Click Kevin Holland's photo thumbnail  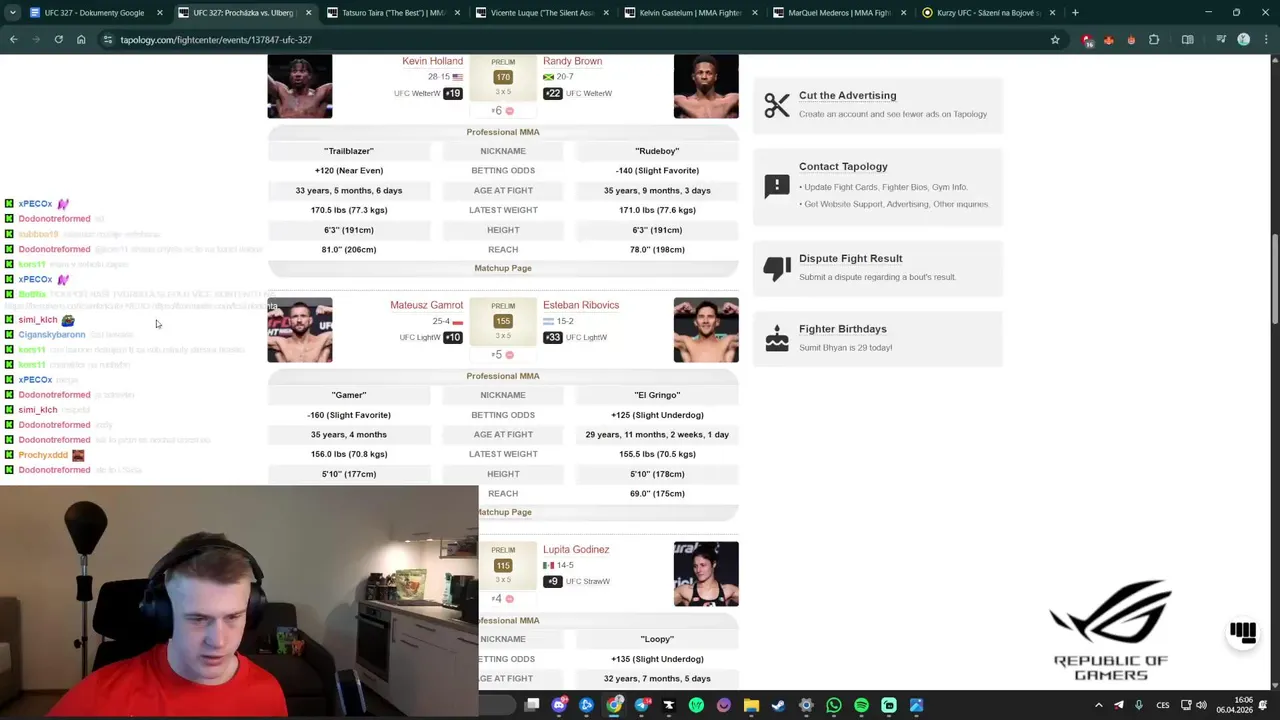(x=300, y=87)
